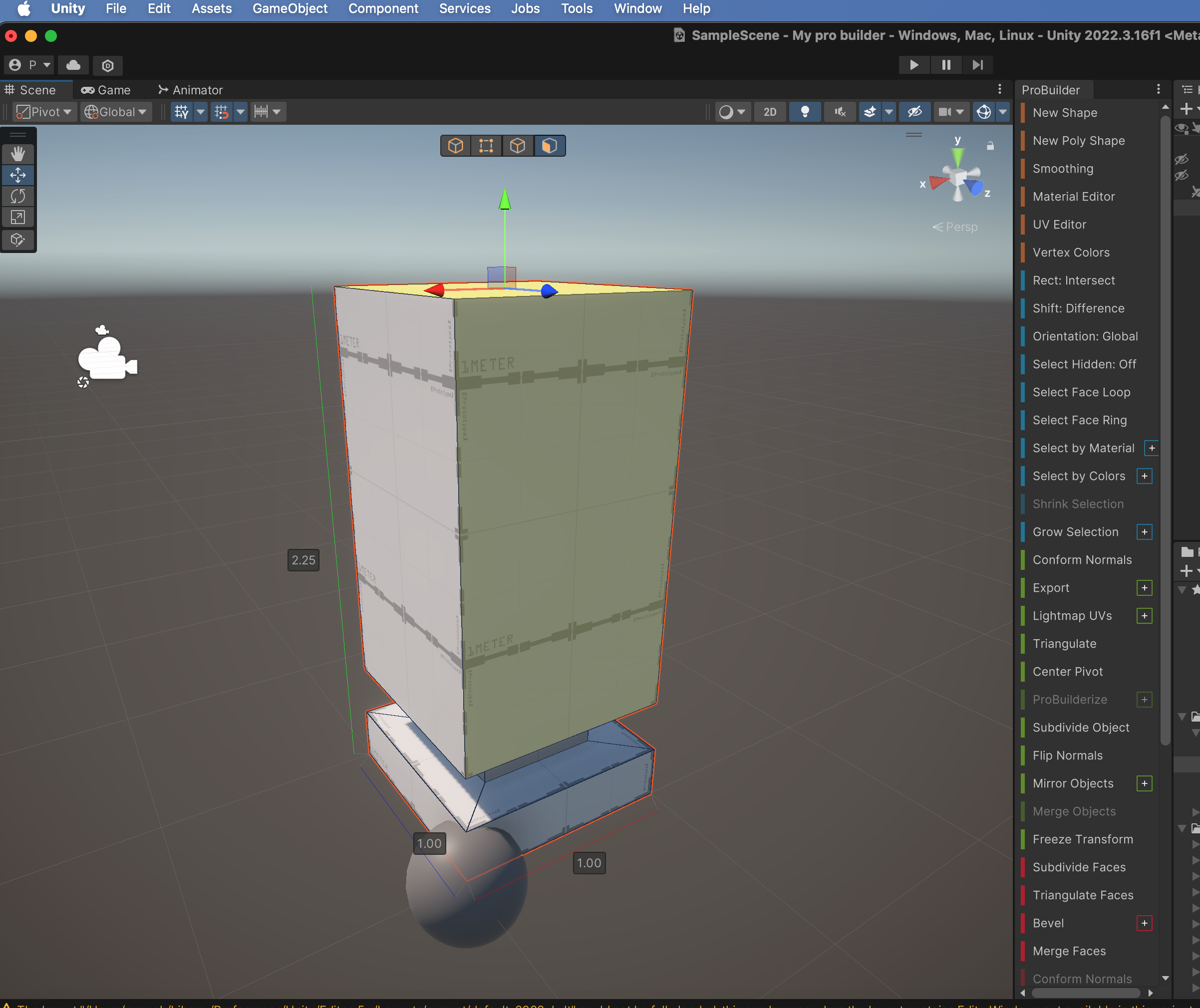The image size is (1200, 1008).
Task: Open the GameObject menu
Action: point(290,8)
